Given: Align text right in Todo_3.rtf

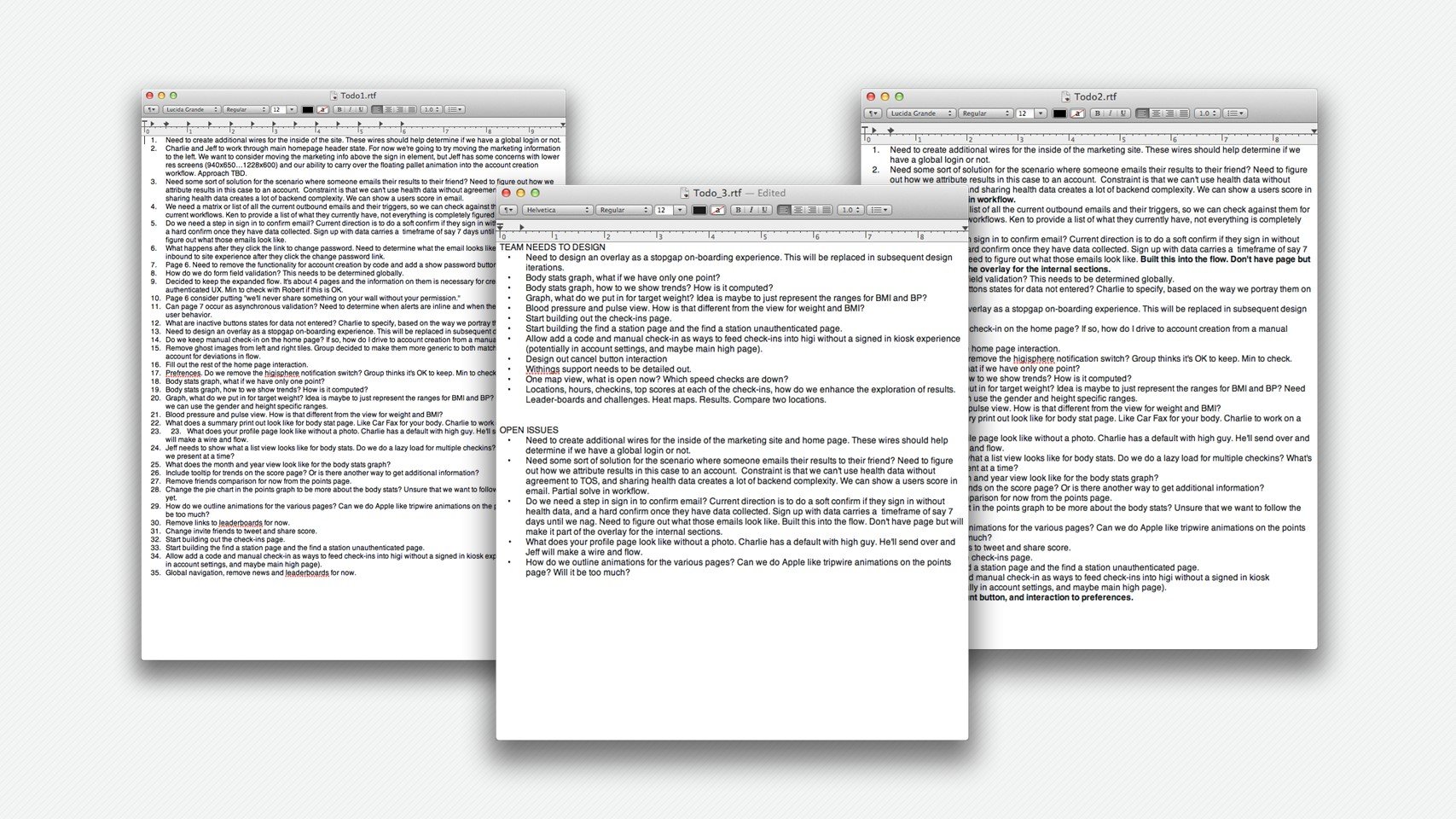Looking at the screenshot, I should [812, 210].
